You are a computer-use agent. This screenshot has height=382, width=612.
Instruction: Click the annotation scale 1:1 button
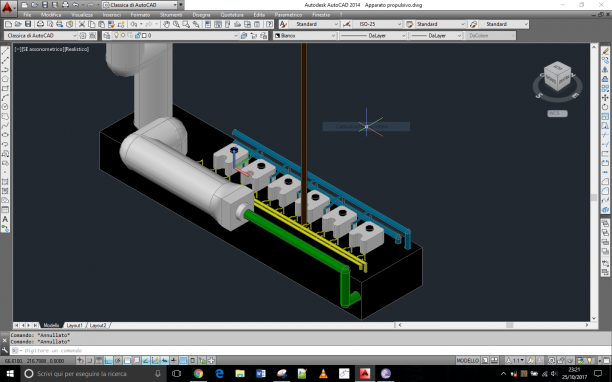pyautogui.click(x=515, y=361)
